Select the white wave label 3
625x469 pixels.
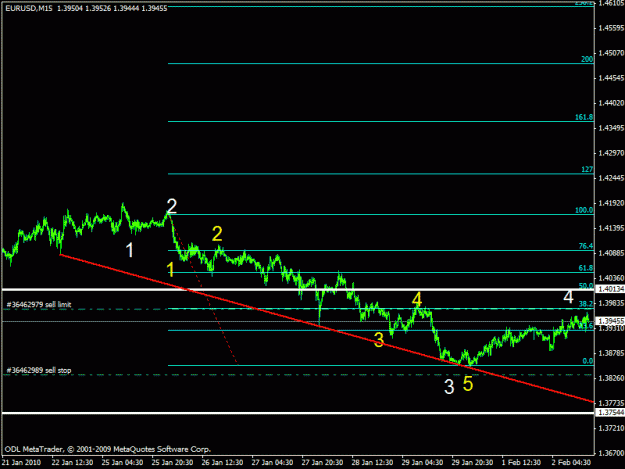(449, 387)
